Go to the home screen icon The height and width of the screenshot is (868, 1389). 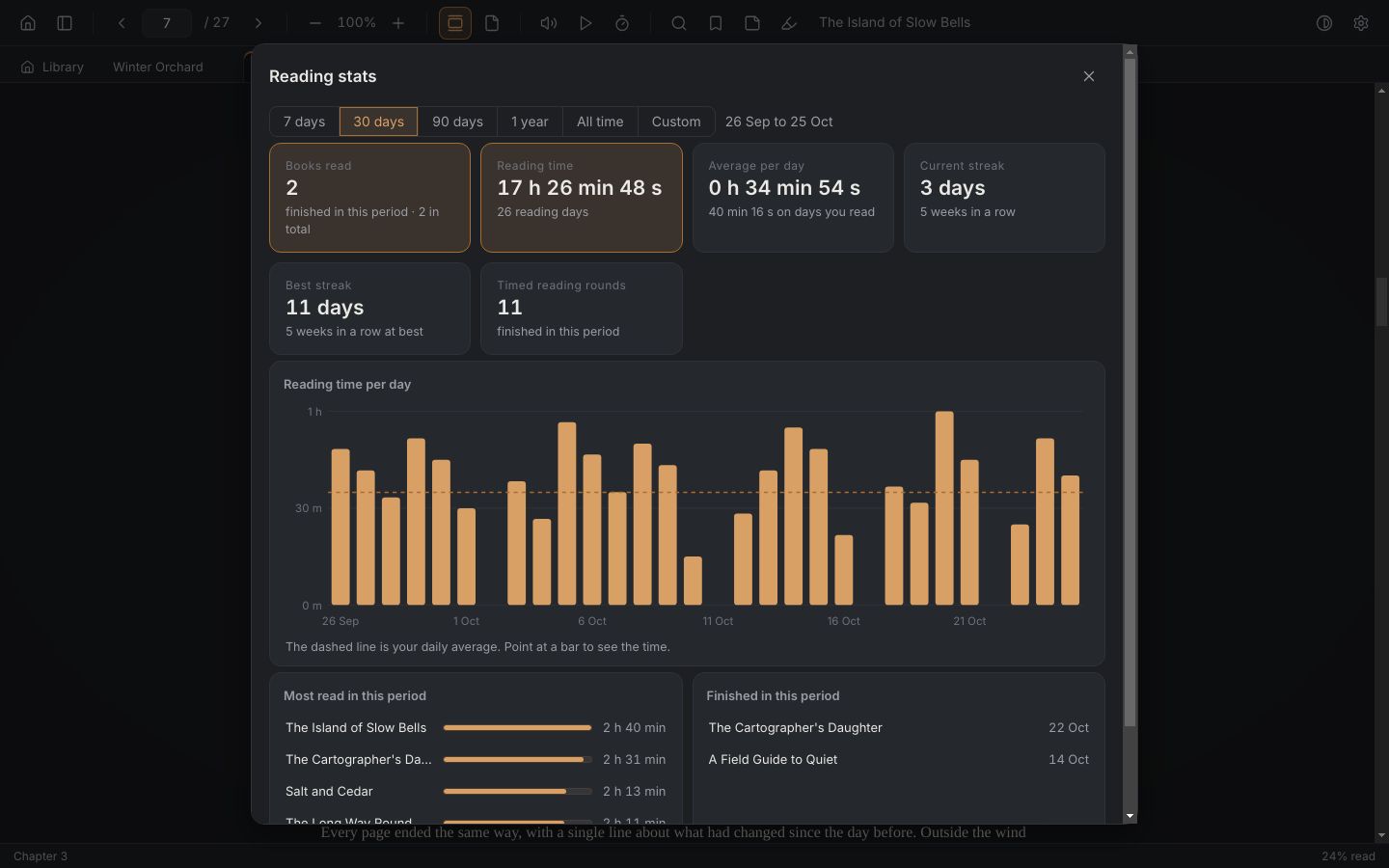[28, 23]
